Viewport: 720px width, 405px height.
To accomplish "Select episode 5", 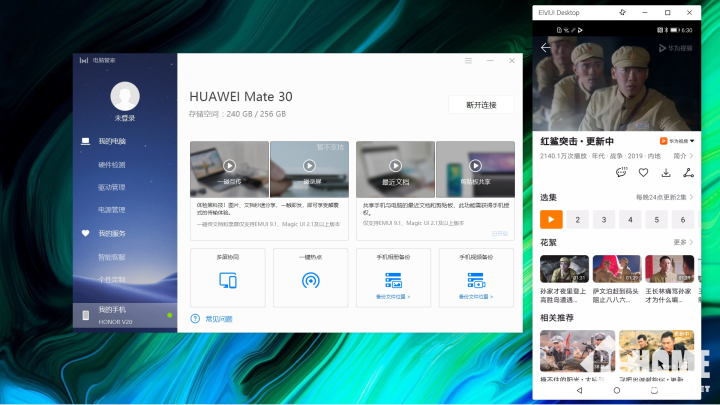I will click(x=657, y=219).
